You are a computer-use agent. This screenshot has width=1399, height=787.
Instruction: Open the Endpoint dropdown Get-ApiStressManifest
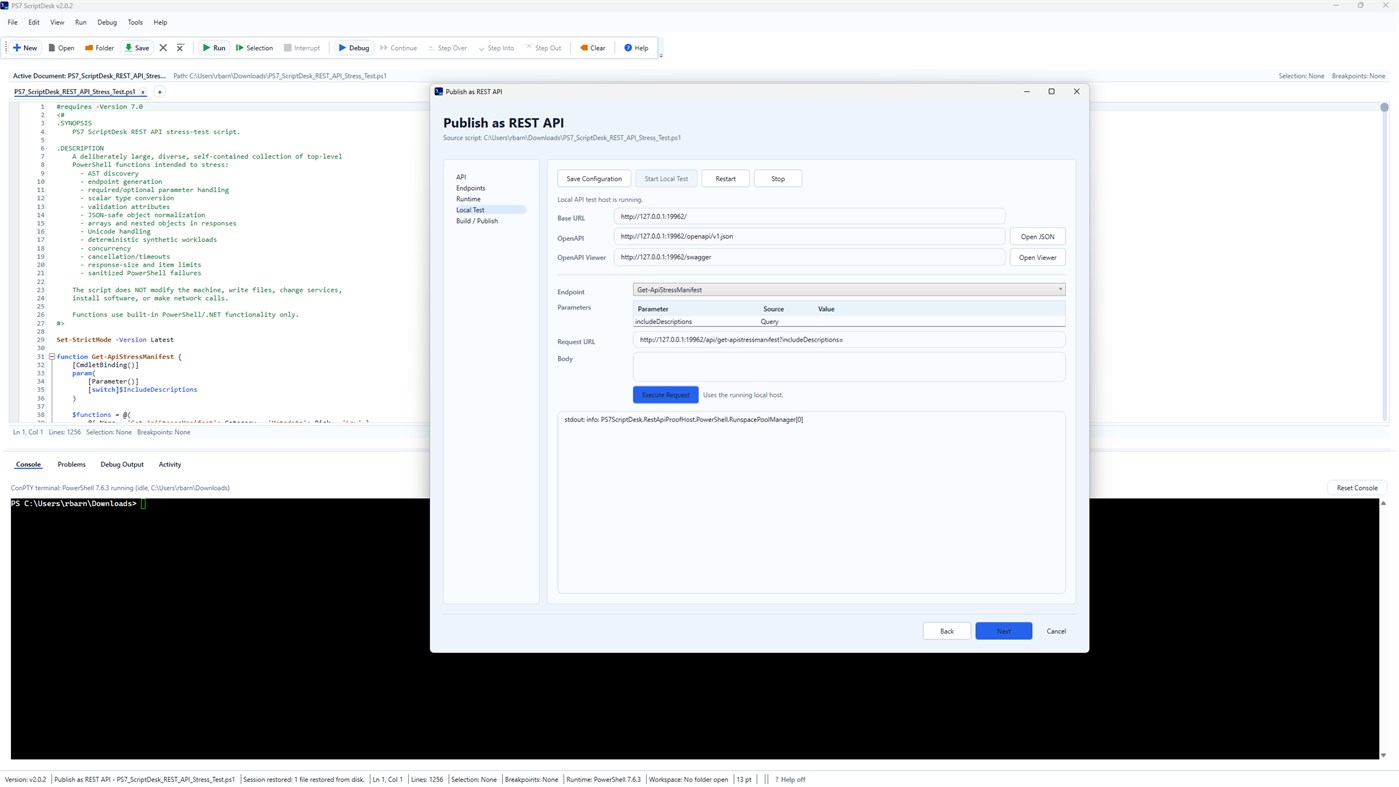pos(849,290)
